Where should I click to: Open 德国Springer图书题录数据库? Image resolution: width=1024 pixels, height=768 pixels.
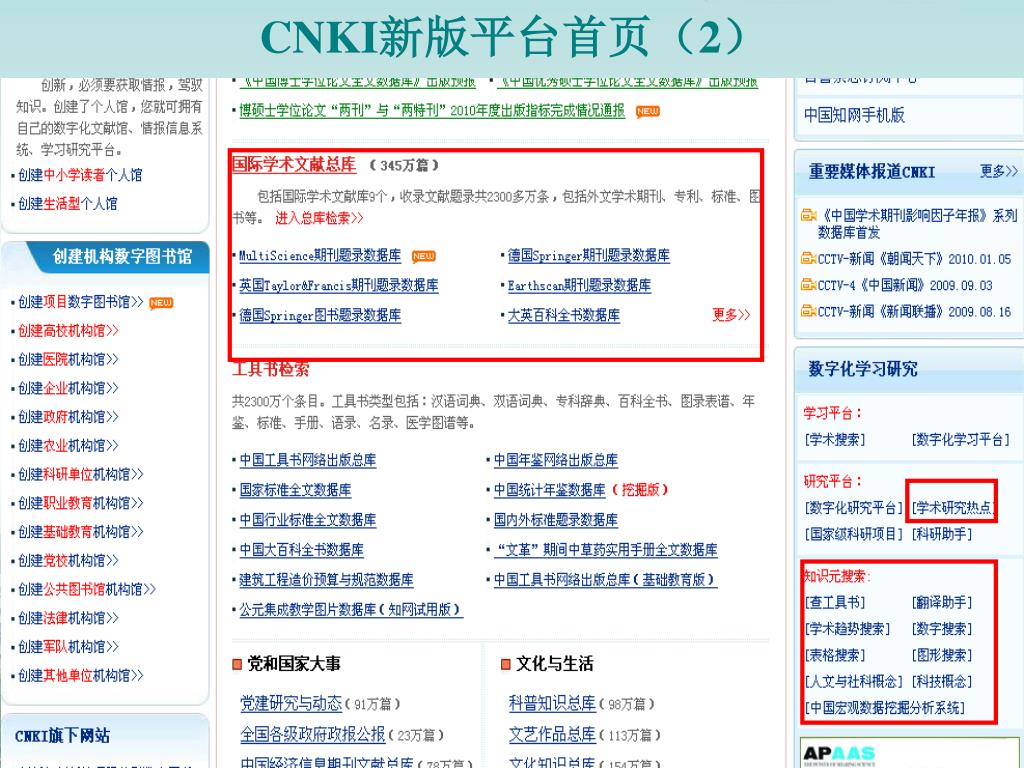(319, 315)
